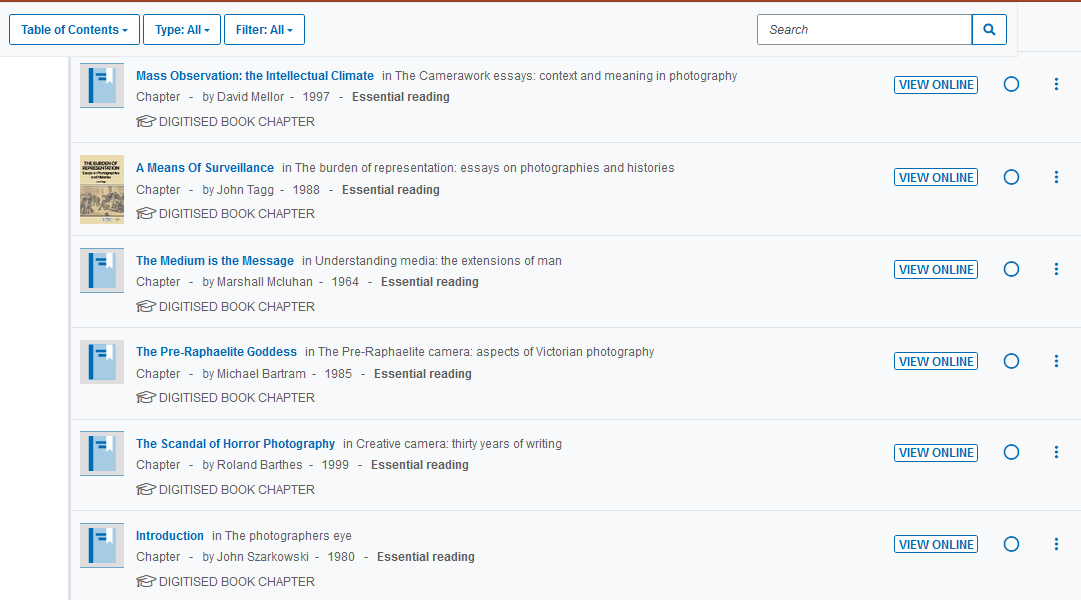1081x600 pixels.
Task: Click the search magnifier icon button
Action: point(988,30)
